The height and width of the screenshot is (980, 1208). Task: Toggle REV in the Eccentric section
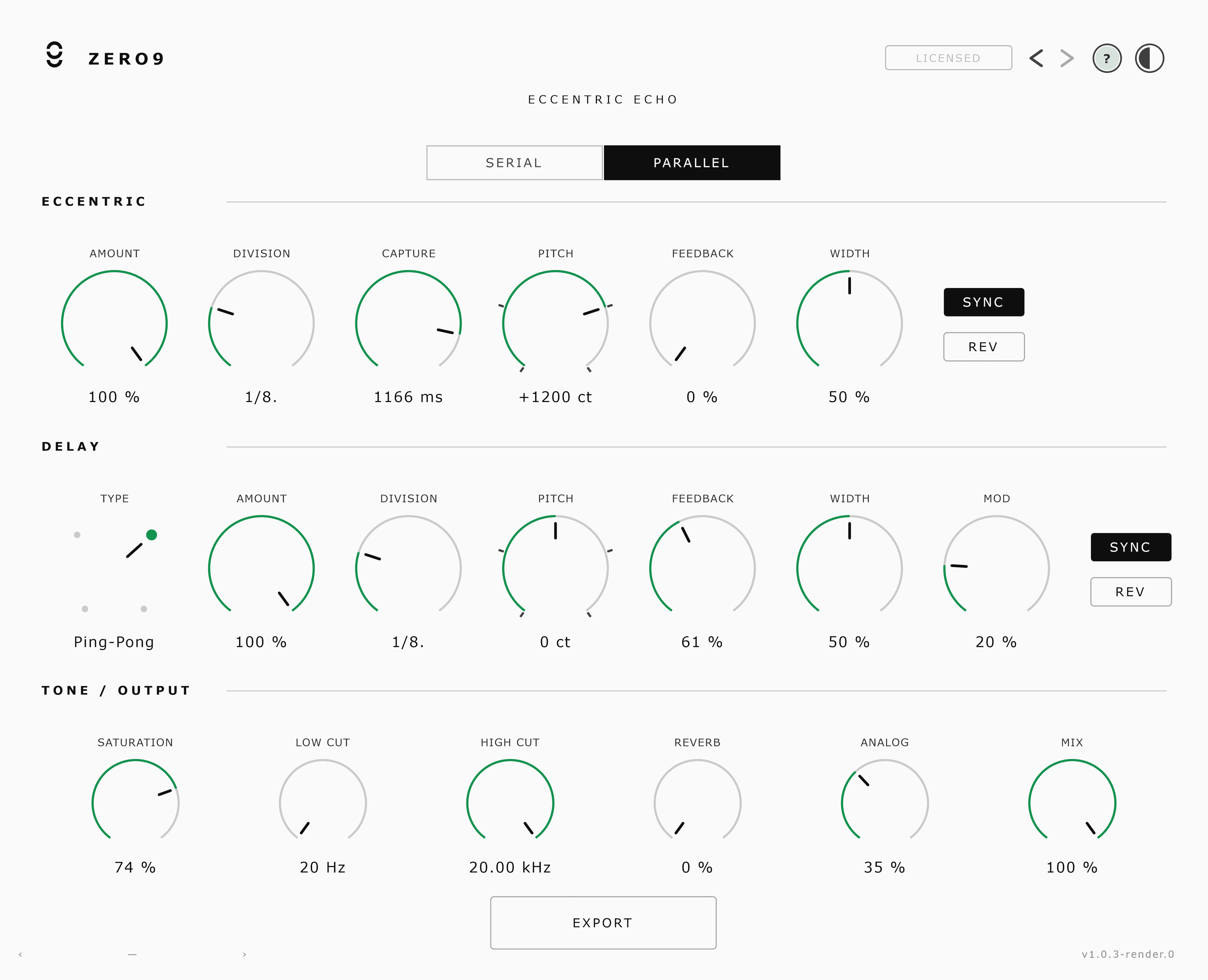(x=984, y=347)
